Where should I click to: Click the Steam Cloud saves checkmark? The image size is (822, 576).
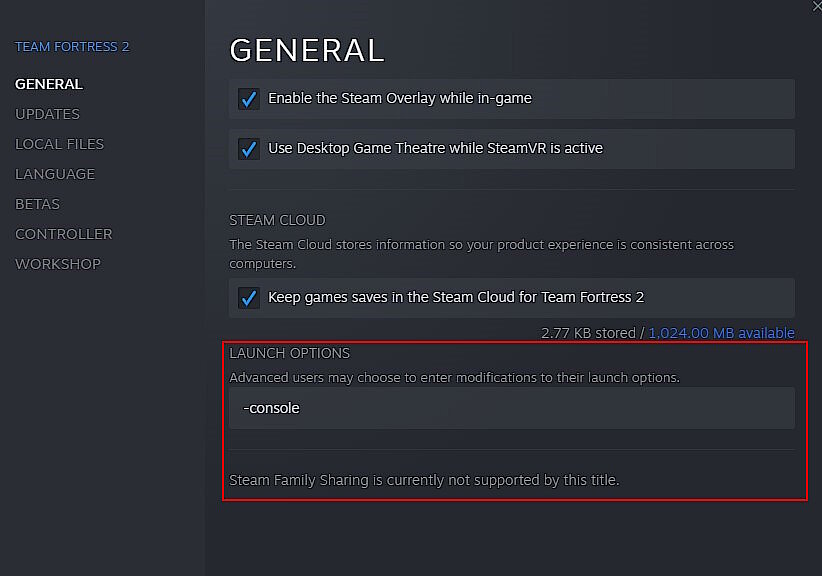point(249,297)
